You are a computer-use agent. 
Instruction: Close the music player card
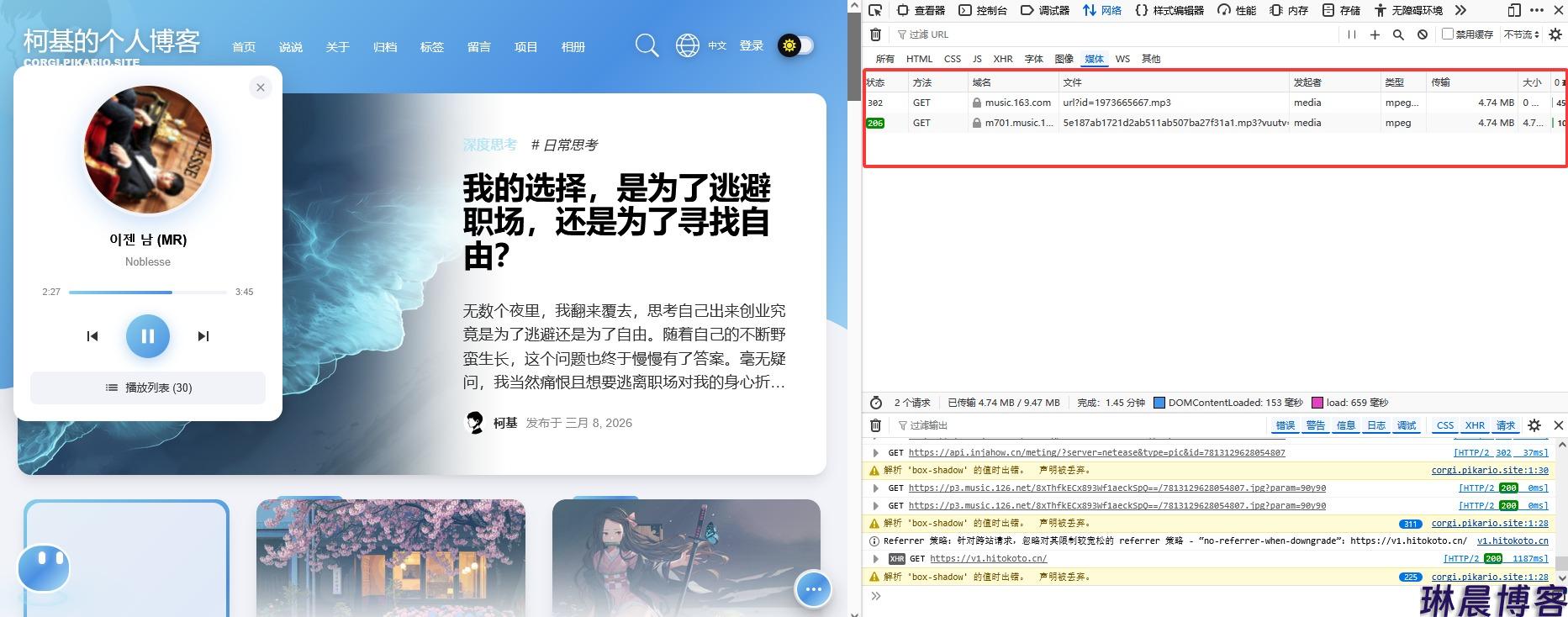(261, 87)
